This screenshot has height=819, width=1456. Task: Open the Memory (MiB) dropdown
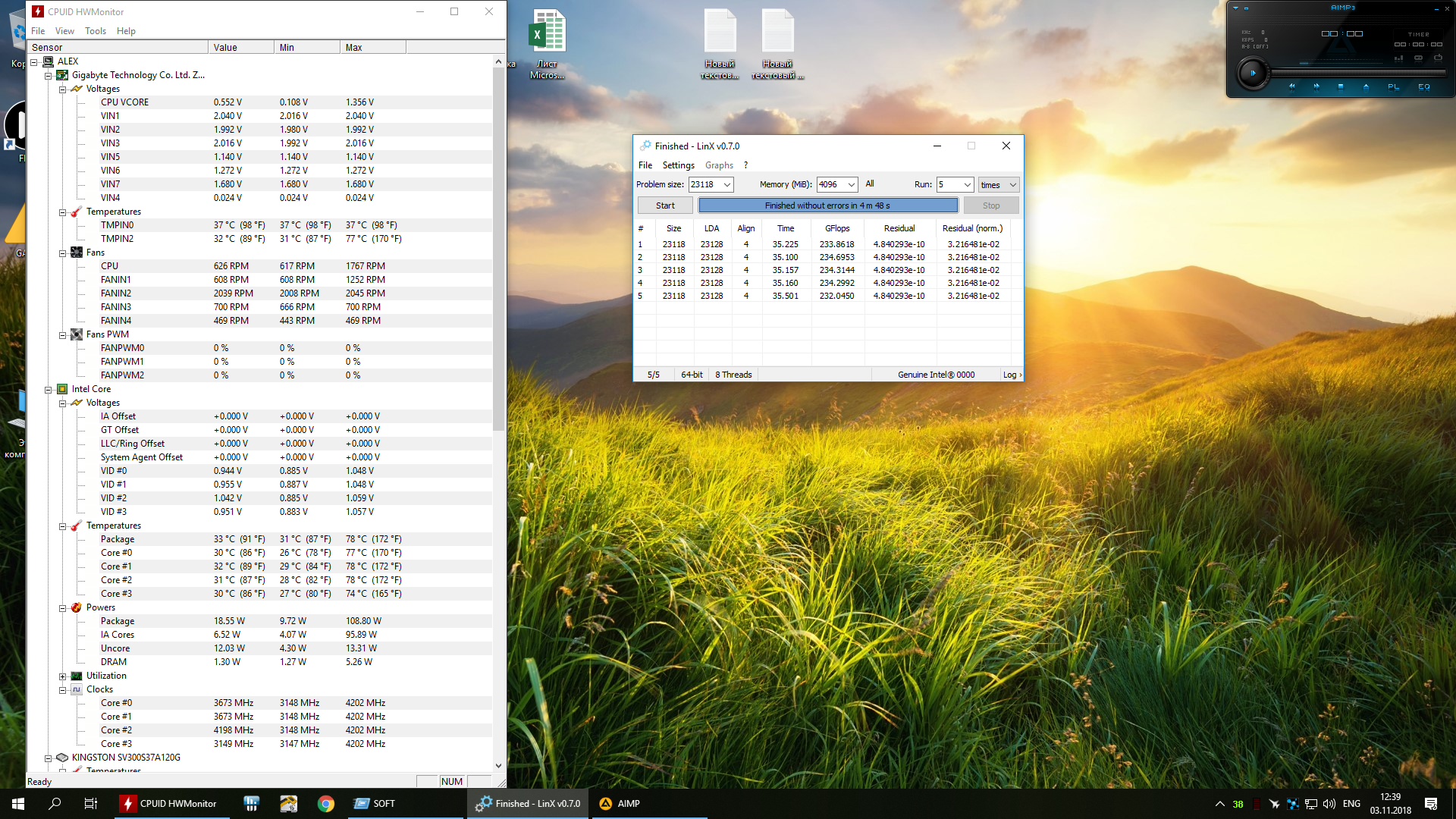click(851, 184)
